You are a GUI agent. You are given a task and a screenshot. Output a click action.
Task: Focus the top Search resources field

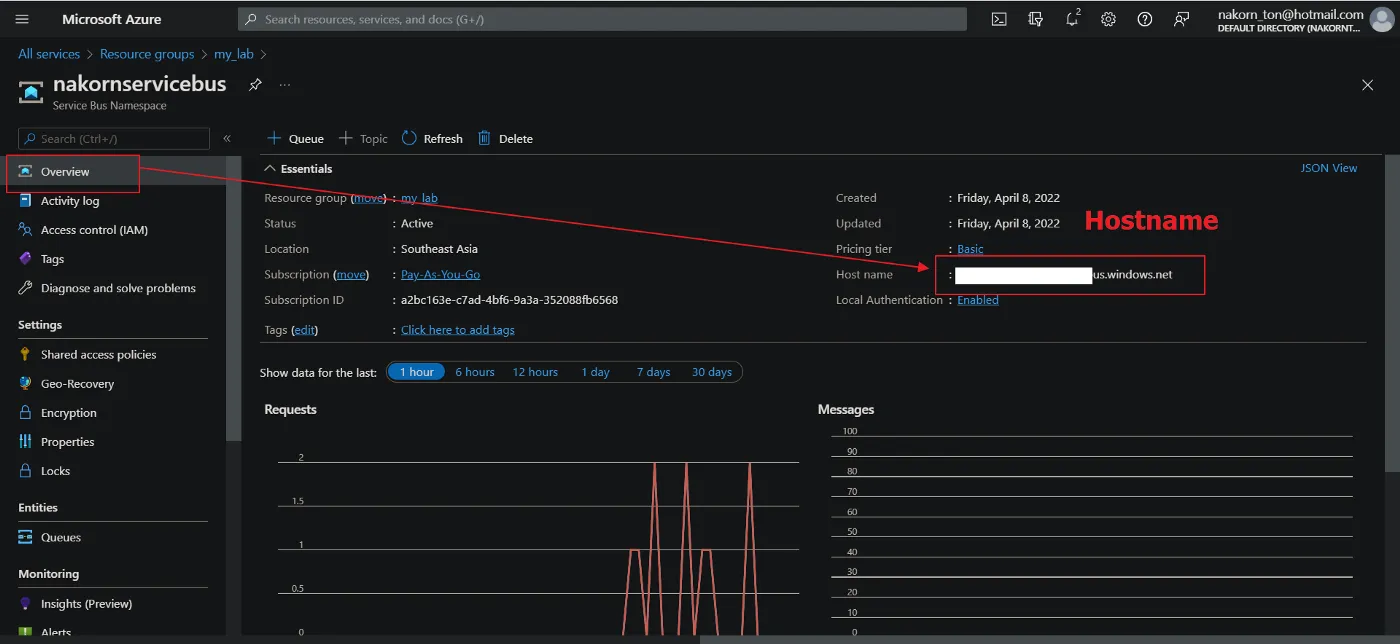[602, 19]
